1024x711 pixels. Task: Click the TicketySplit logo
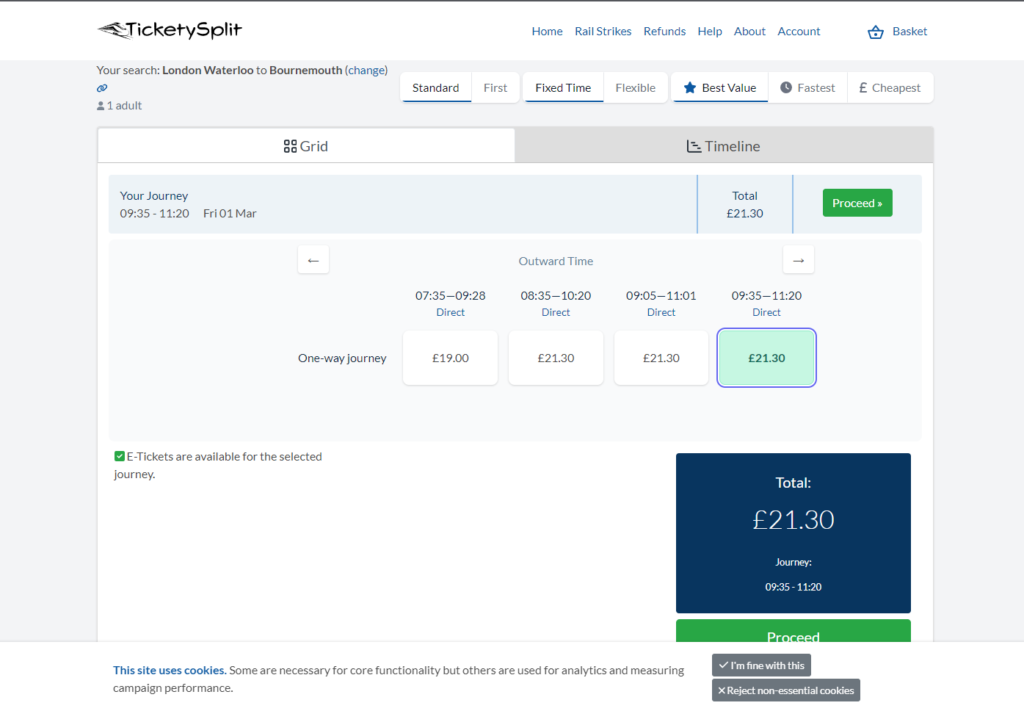(170, 30)
